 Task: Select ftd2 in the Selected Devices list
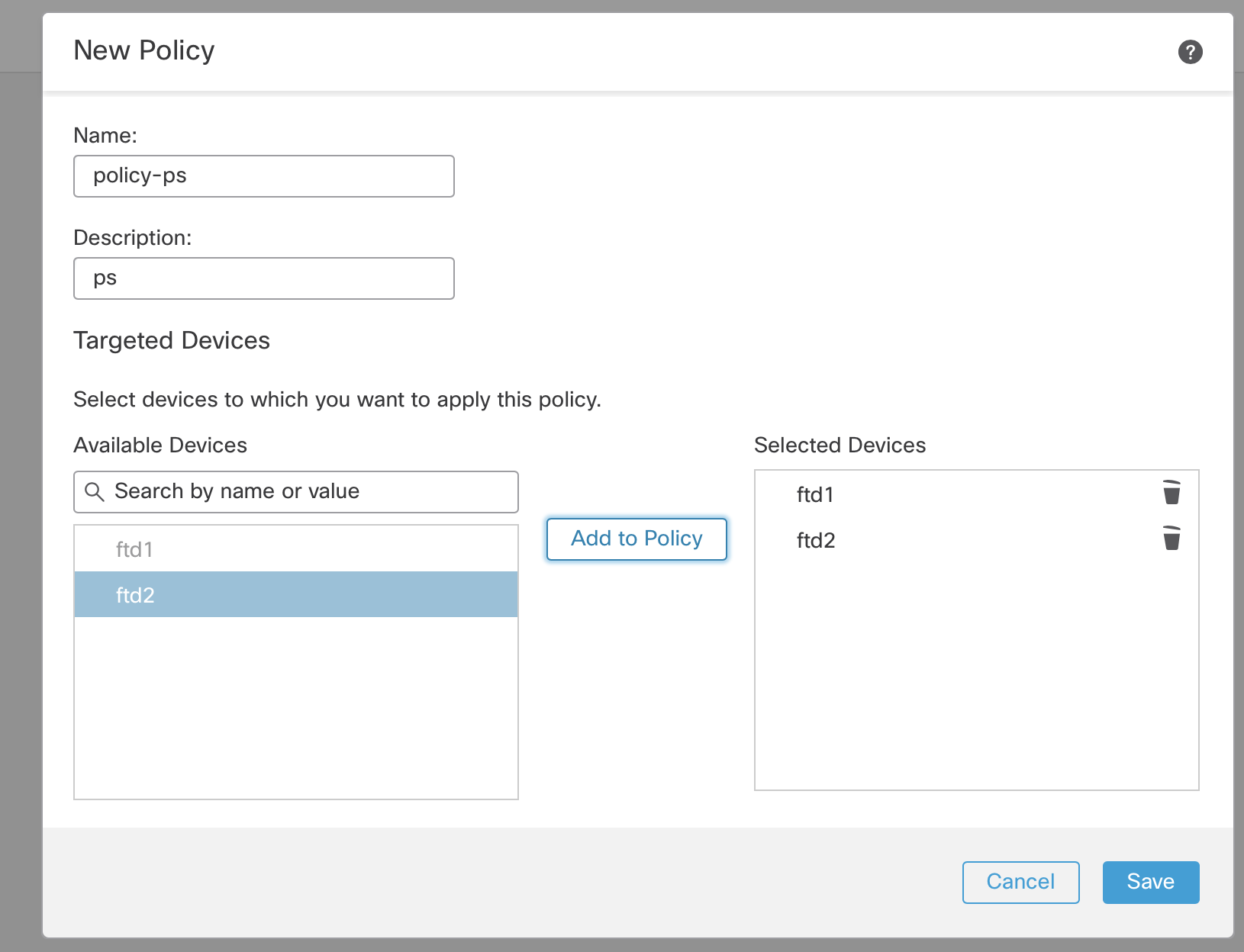(x=816, y=541)
